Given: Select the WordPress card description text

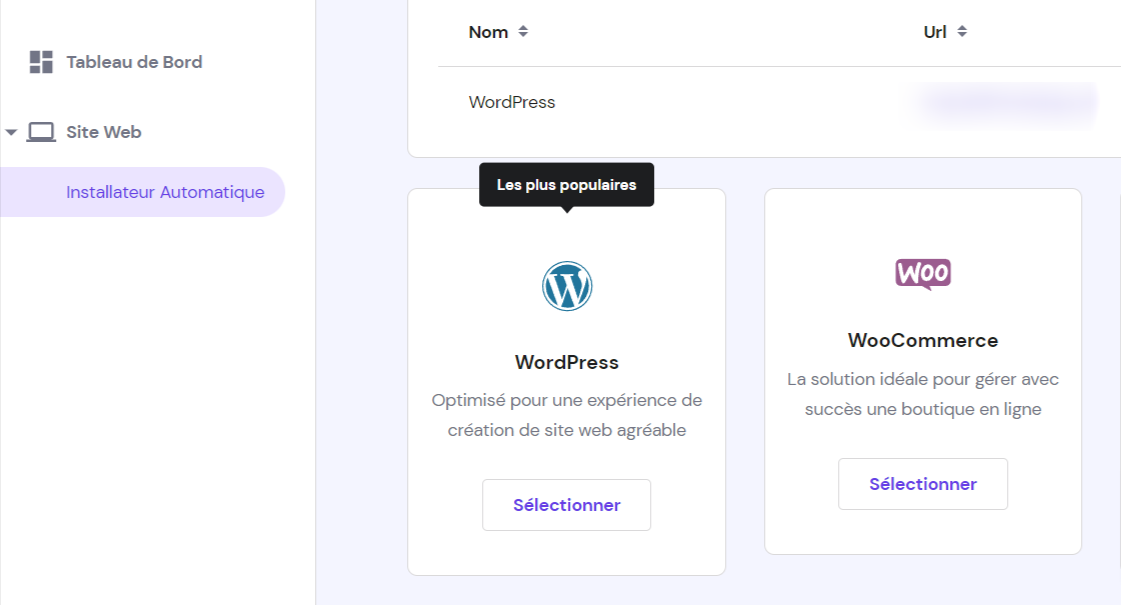Looking at the screenshot, I should (566, 414).
